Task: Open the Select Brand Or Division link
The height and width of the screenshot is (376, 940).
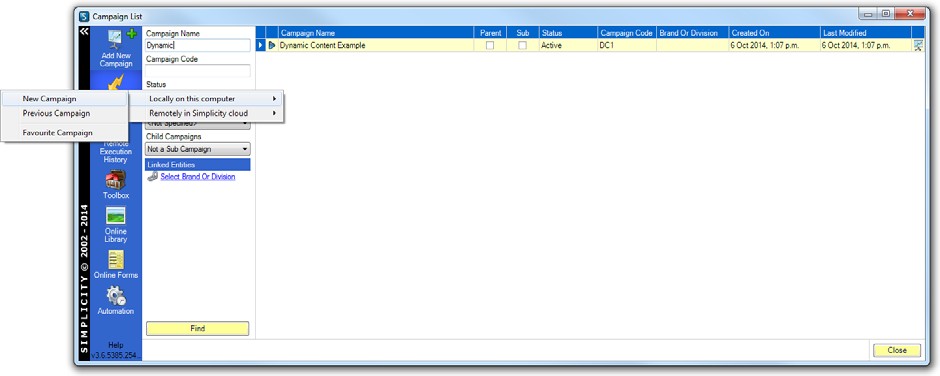Action: (x=197, y=176)
